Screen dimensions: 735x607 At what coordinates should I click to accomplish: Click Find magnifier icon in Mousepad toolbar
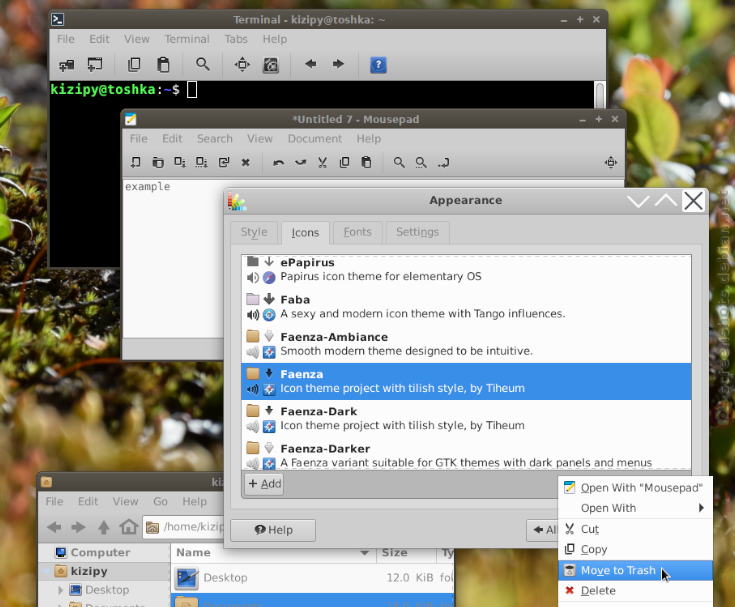tap(399, 163)
